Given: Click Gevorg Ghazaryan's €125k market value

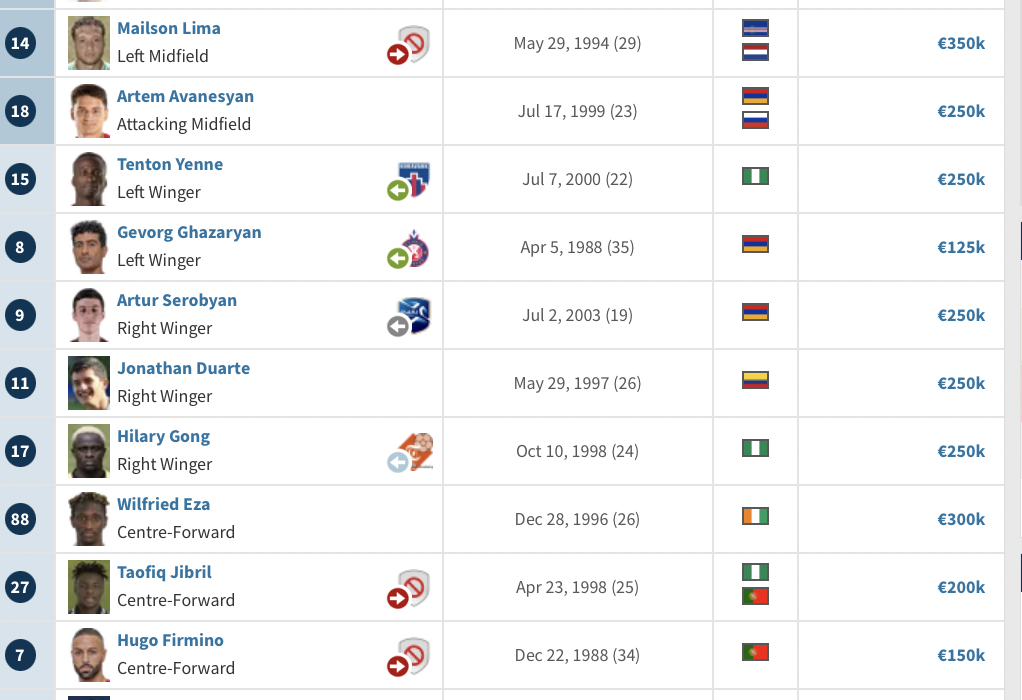Looking at the screenshot, I should [960, 248].
